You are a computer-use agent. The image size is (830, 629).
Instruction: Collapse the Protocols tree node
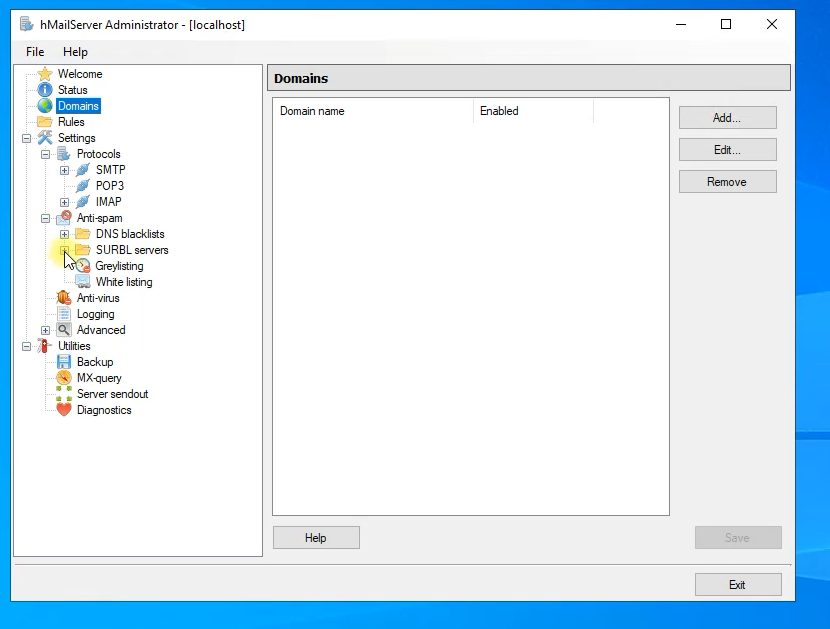pos(46,154)
